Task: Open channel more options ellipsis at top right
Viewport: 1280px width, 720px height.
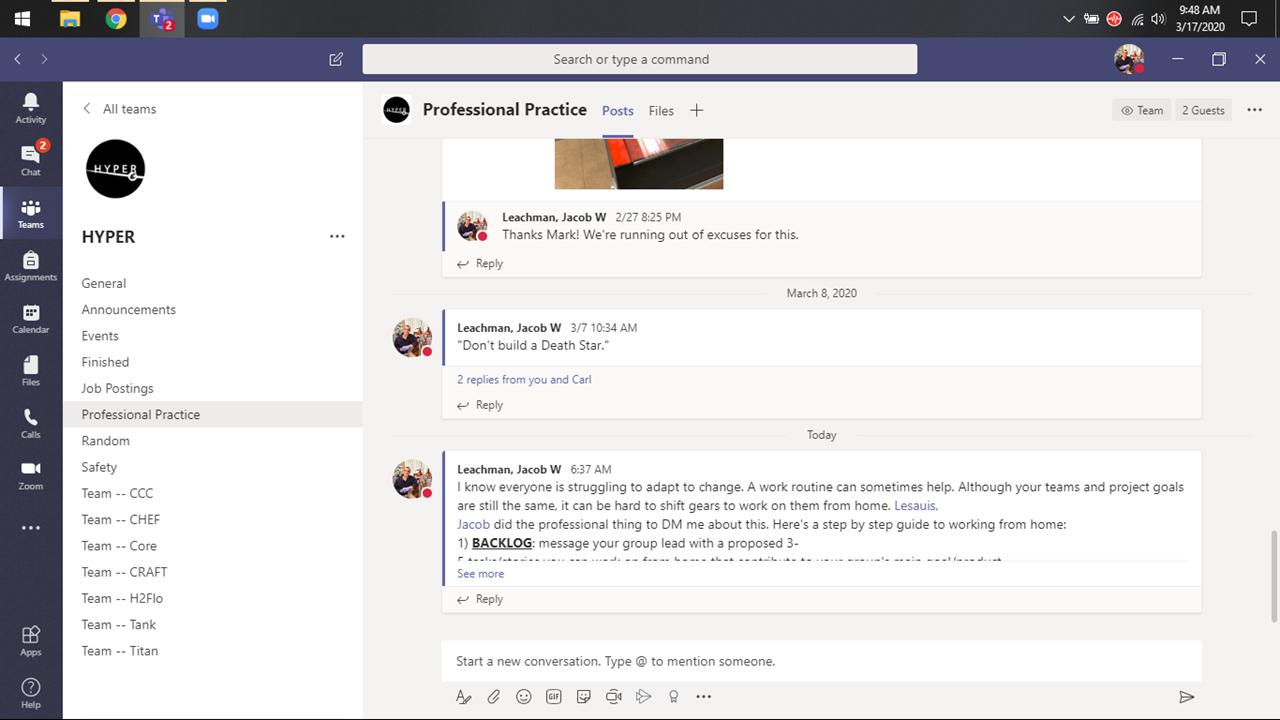Action: click(1254, 110)
